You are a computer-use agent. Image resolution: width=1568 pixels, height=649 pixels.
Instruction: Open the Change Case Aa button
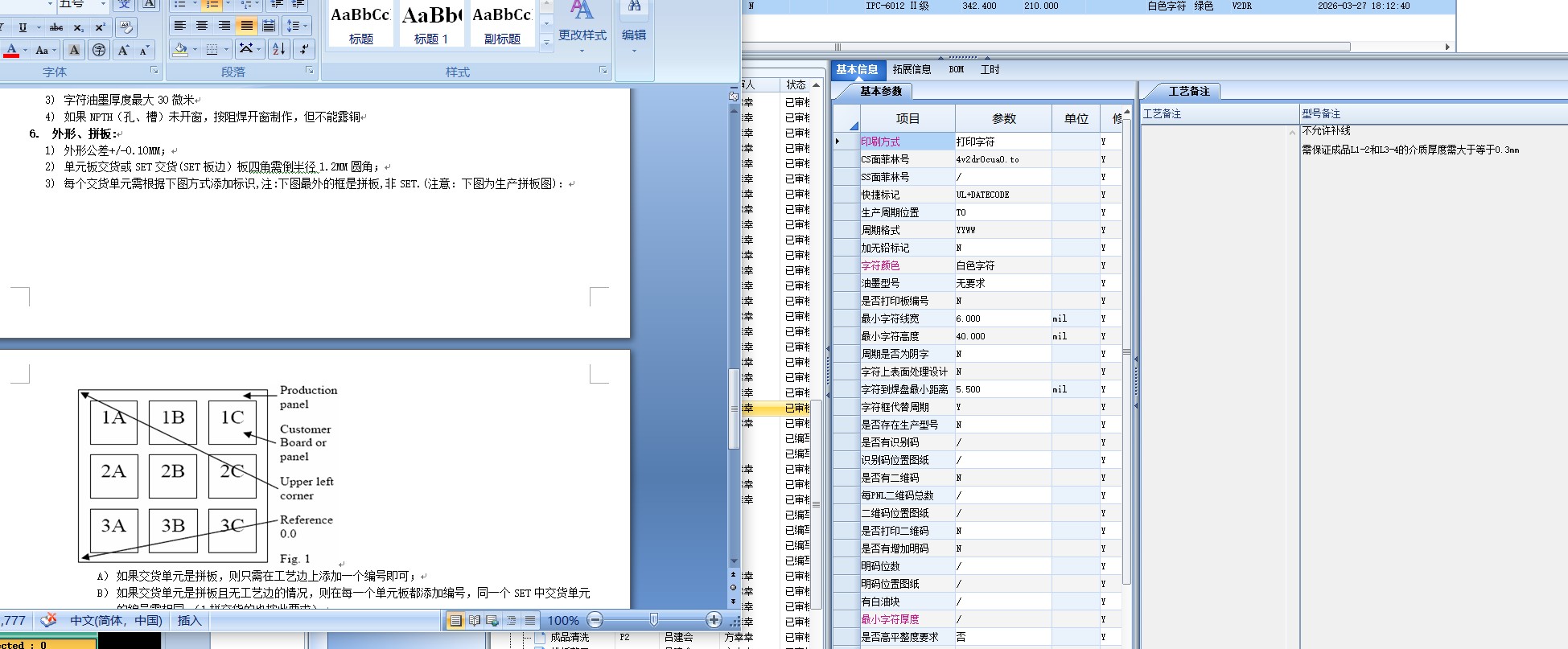tap(43, 50)
